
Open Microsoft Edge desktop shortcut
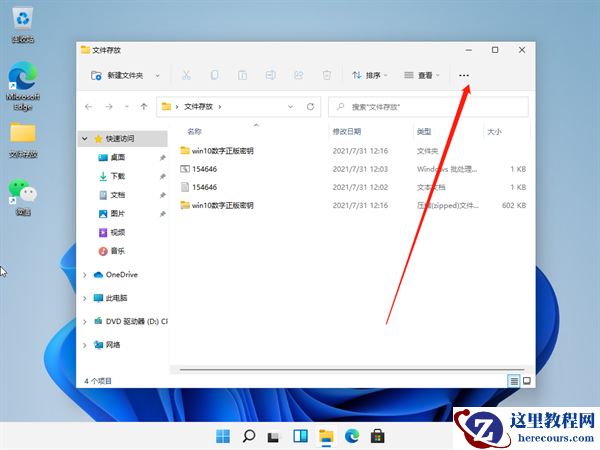pos(23,87)
